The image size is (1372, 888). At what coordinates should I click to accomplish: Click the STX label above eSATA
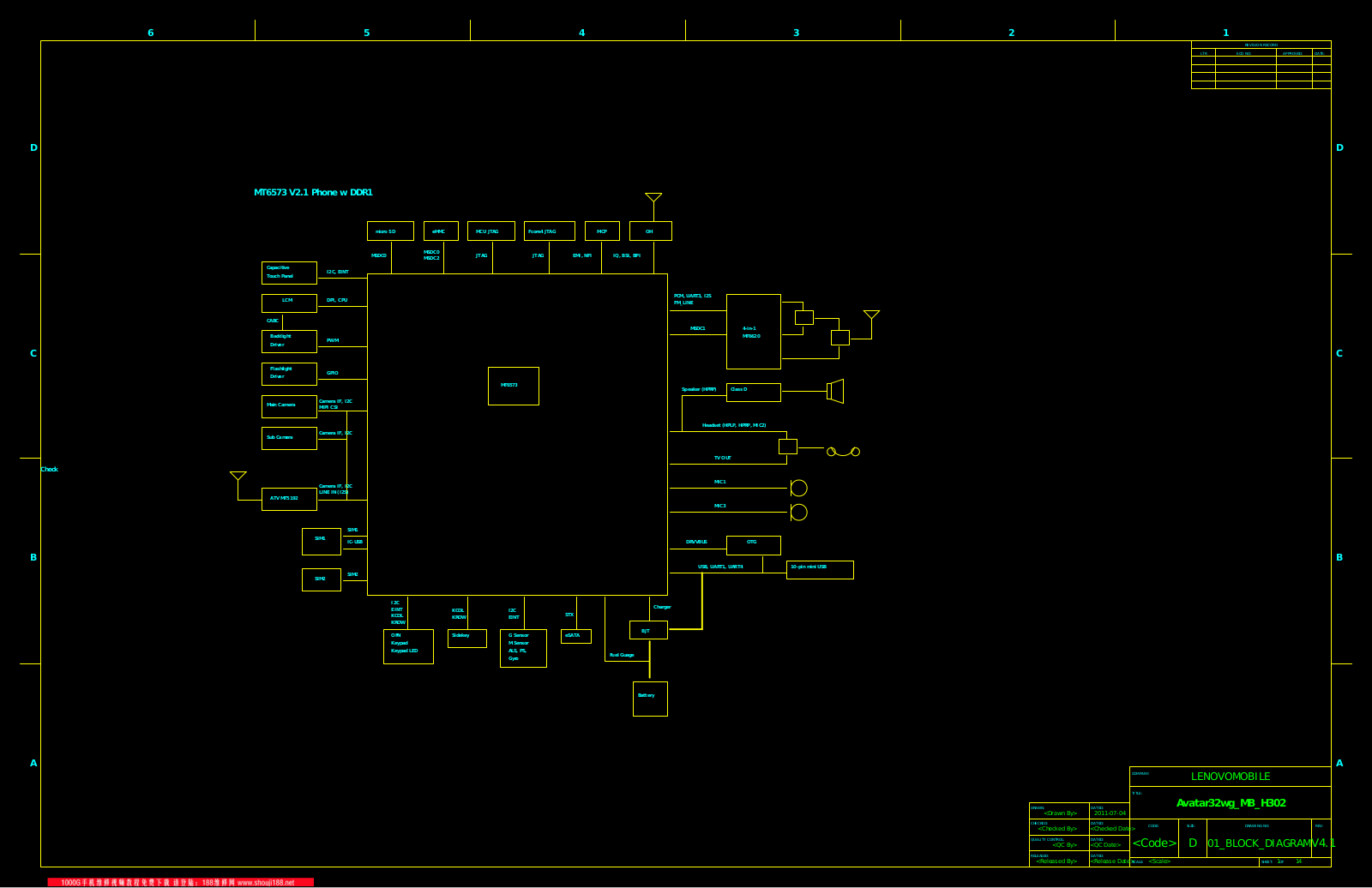pyautogui.click(x=569, y=615)
